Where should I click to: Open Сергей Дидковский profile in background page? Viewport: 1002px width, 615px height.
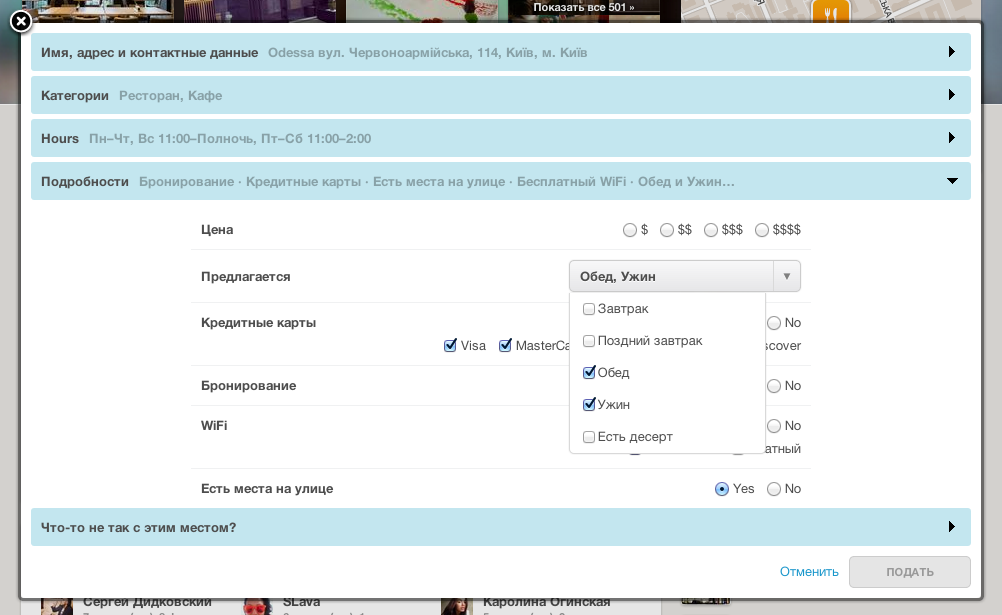click(x=147, y=602)
